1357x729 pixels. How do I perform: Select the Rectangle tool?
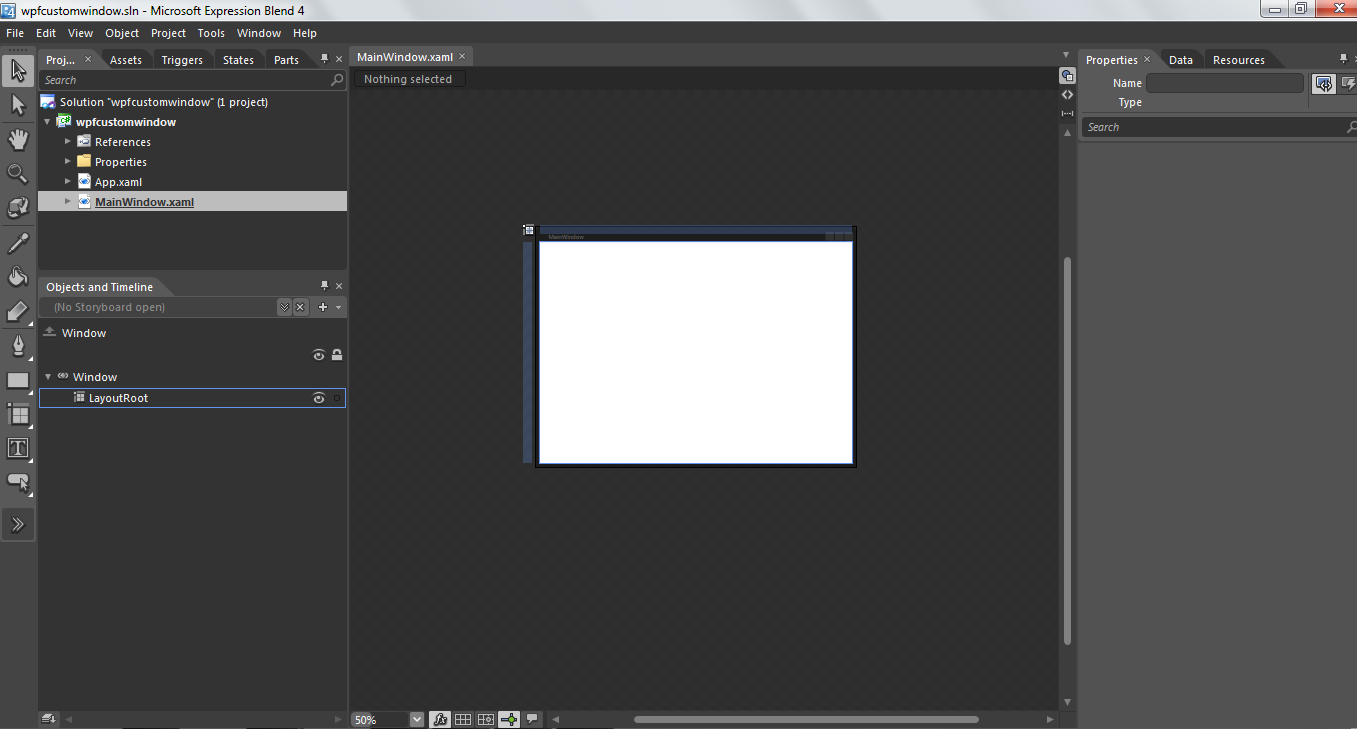17,379
